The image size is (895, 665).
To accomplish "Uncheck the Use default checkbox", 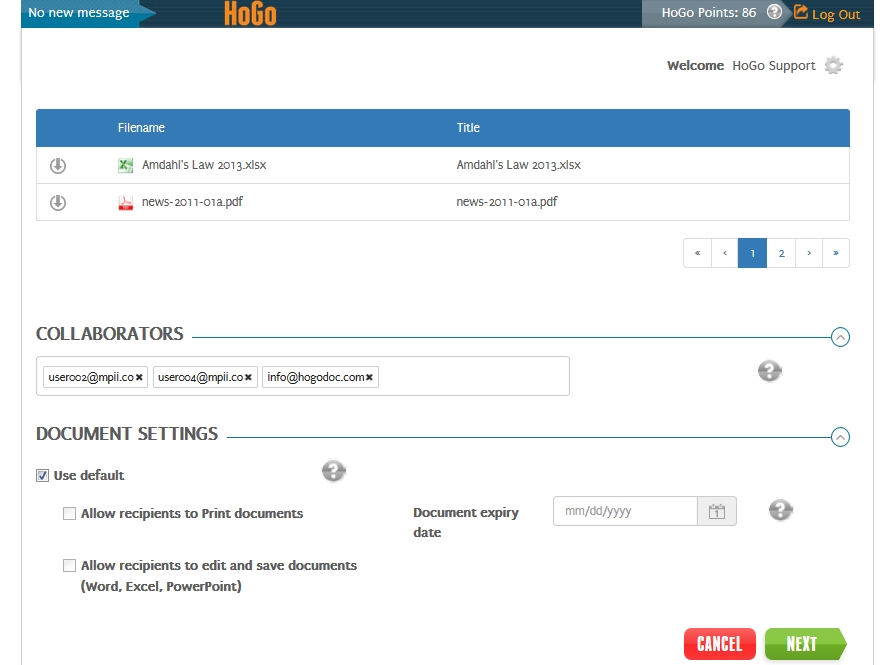I will pyautogui.click(x=43, y=476).
